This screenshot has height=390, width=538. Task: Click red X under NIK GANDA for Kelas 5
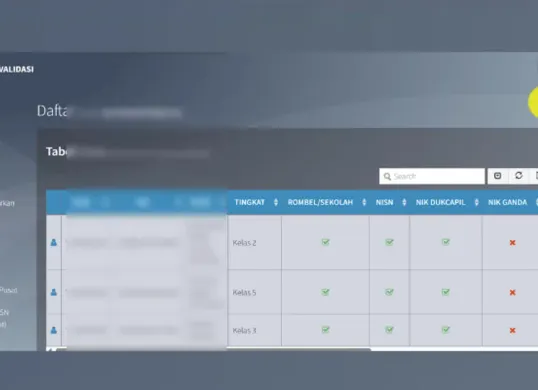[x=512, y=292]
